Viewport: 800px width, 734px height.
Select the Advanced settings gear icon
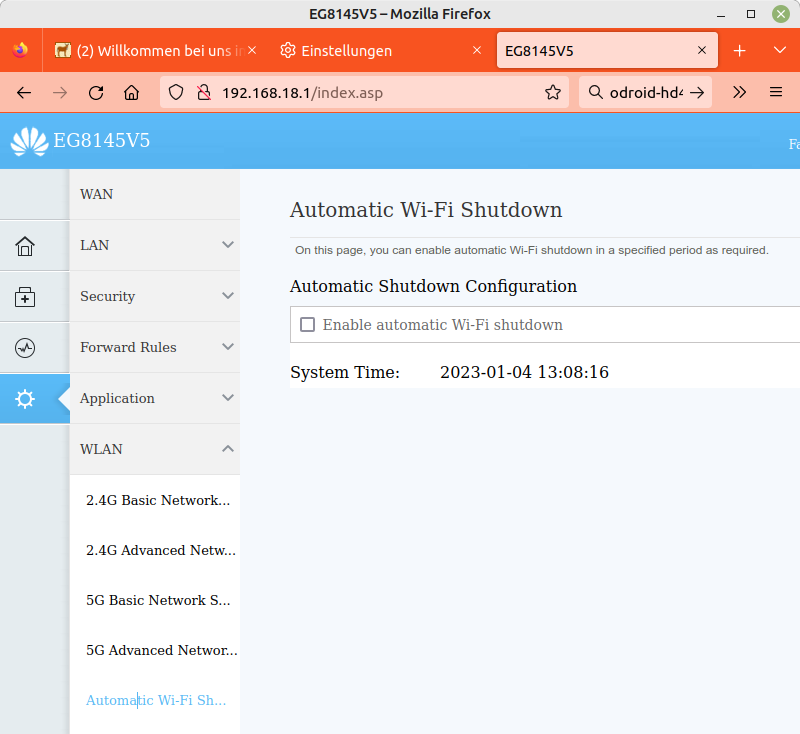(25, 399)
